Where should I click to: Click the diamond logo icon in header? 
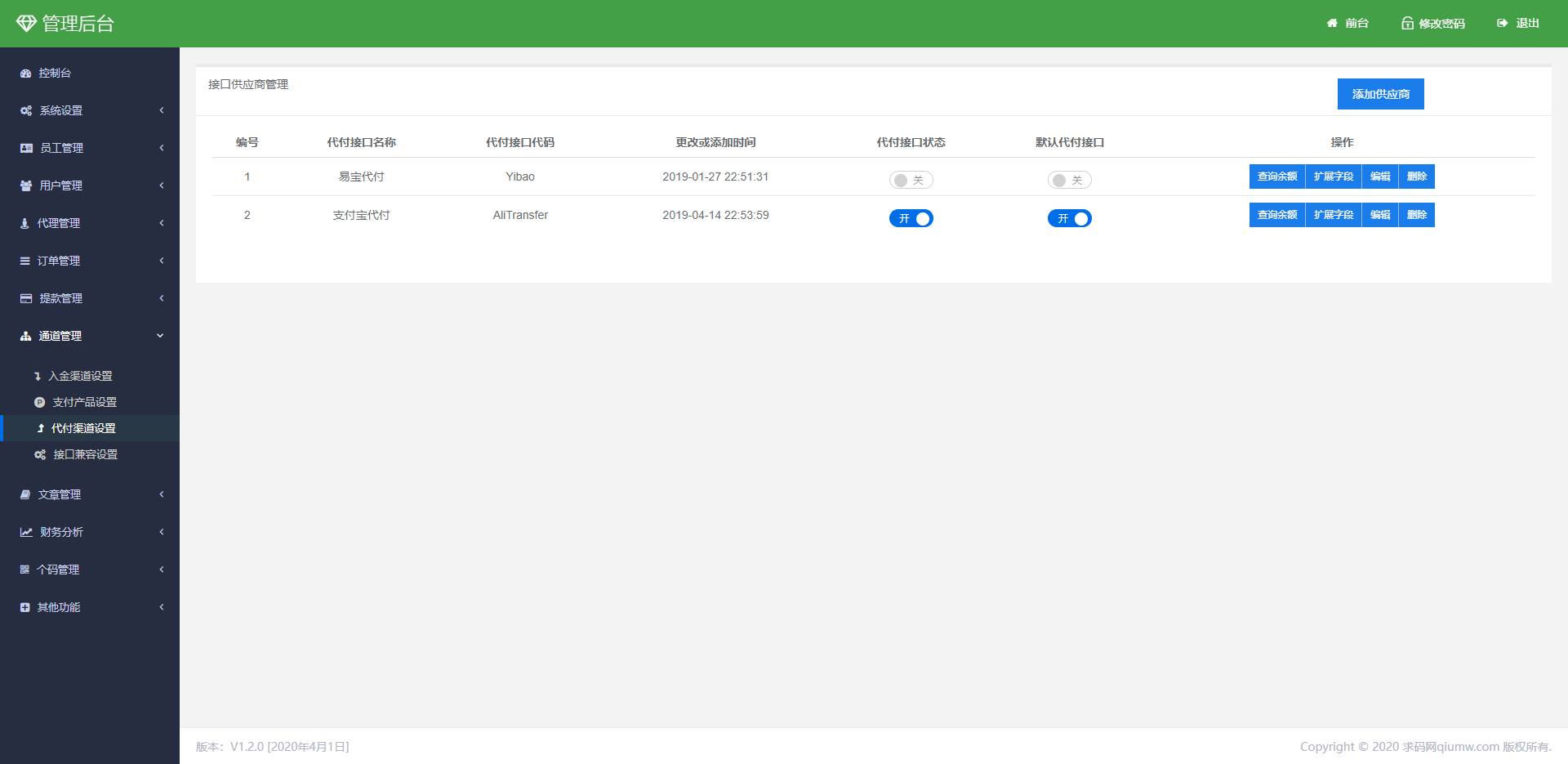coord(26,24)
